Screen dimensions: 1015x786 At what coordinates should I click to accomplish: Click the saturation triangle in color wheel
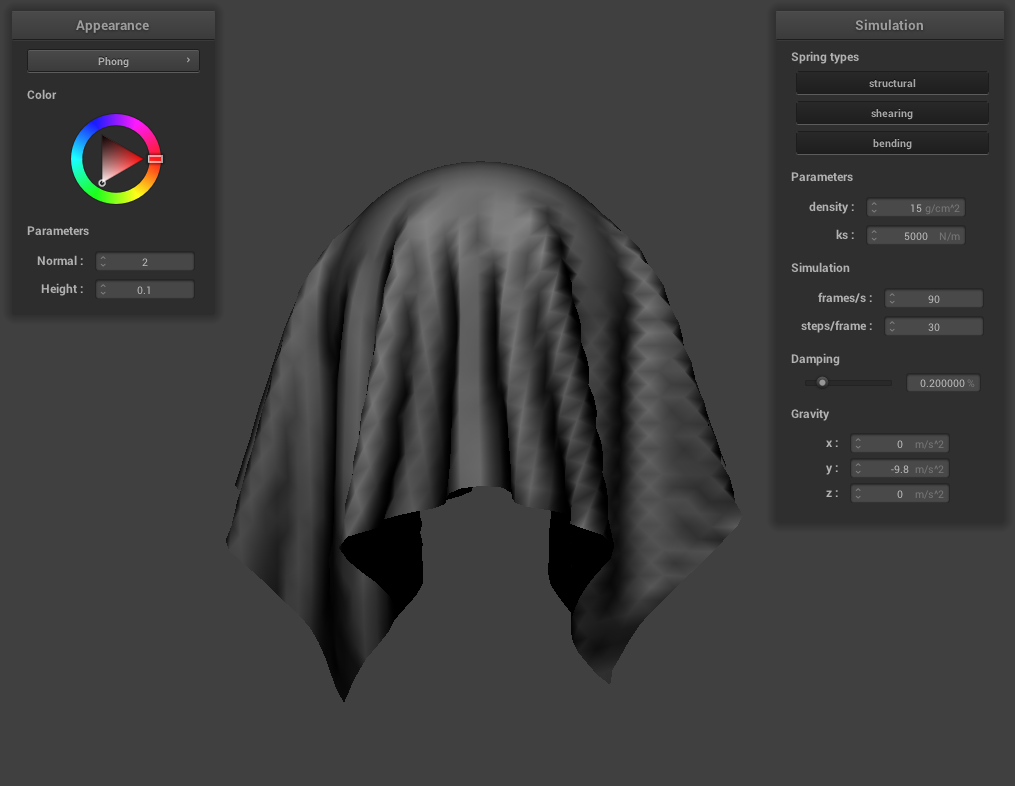pos(118,160)
